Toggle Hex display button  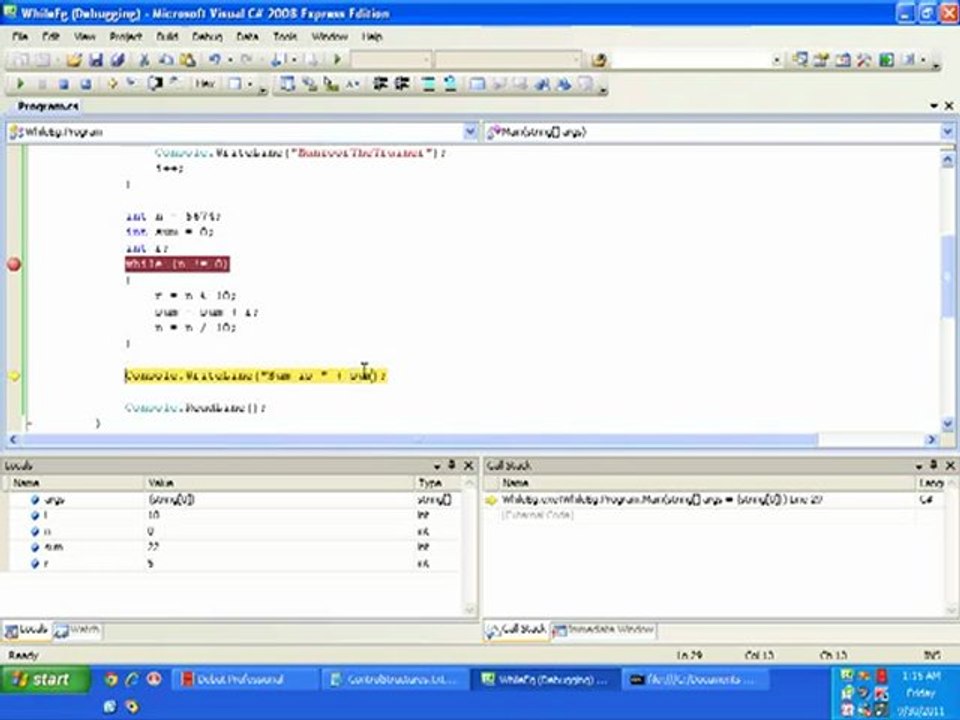pyautogui.click(x=205, y=83)
